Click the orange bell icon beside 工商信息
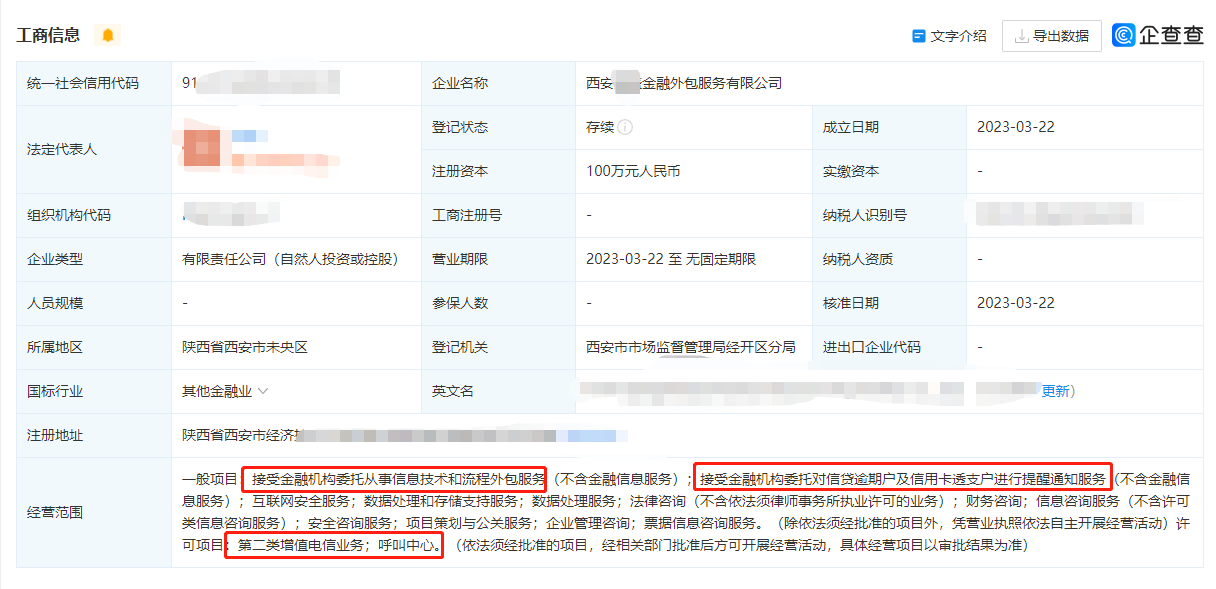The height and width of the screenshot is (589, 1216). tap(108, 35)
